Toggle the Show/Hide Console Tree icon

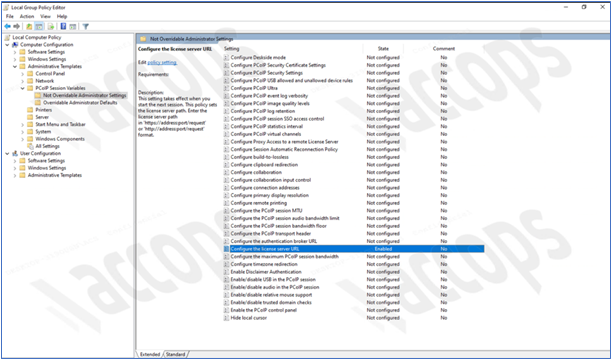point(39,27)
